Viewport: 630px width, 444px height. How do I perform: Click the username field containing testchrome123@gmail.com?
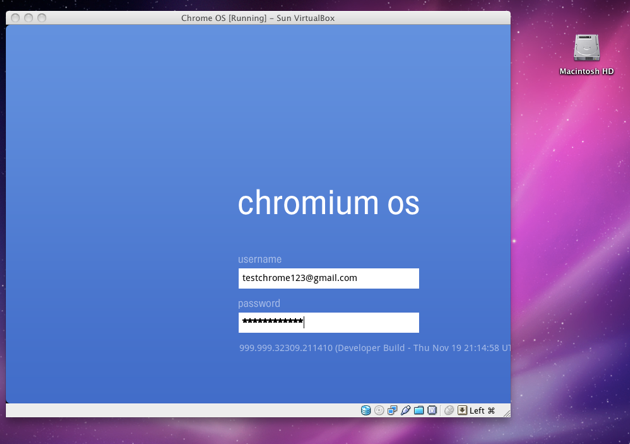pos(329,278)
